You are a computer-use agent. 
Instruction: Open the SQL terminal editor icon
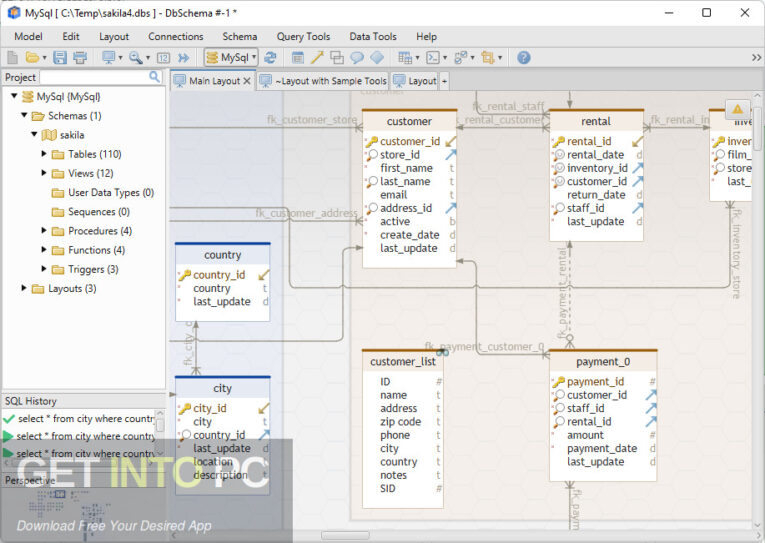click(x=432, y=58)
